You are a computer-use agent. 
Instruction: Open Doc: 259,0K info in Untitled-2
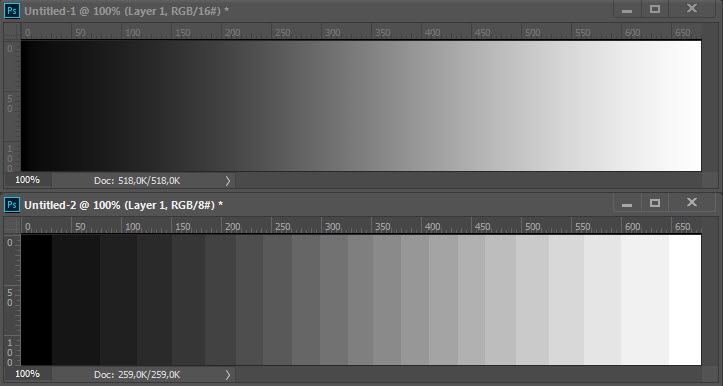[137, 374]
